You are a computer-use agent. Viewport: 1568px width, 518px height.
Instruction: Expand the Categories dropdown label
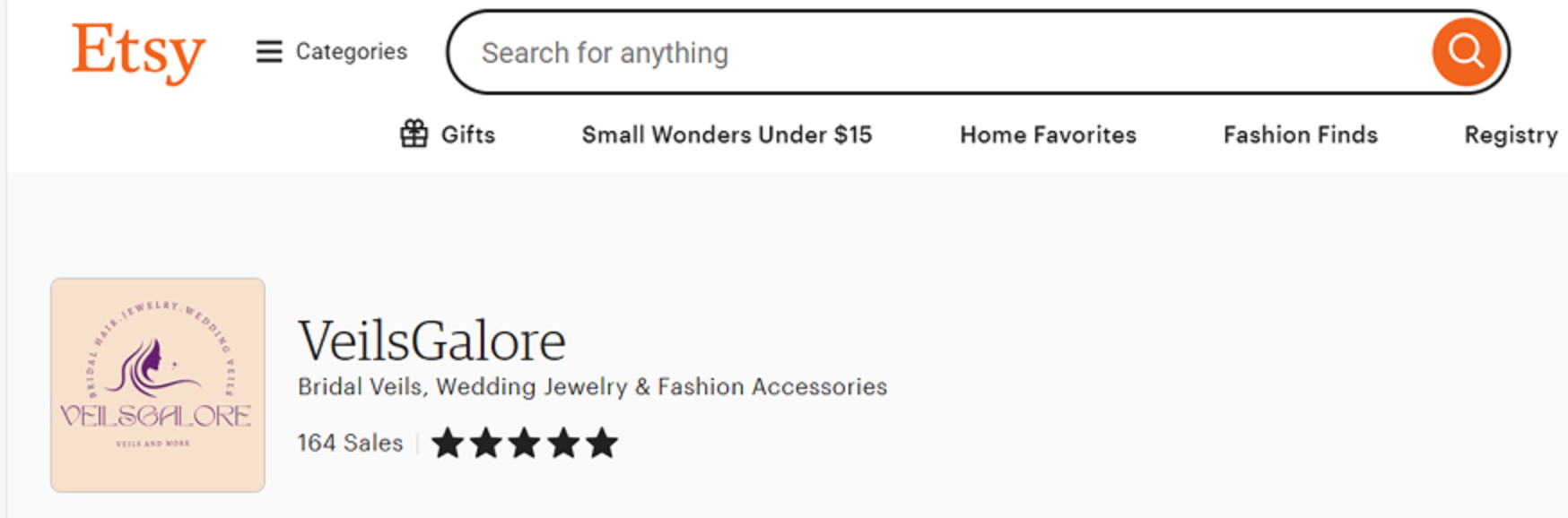(x=351, y=52)
